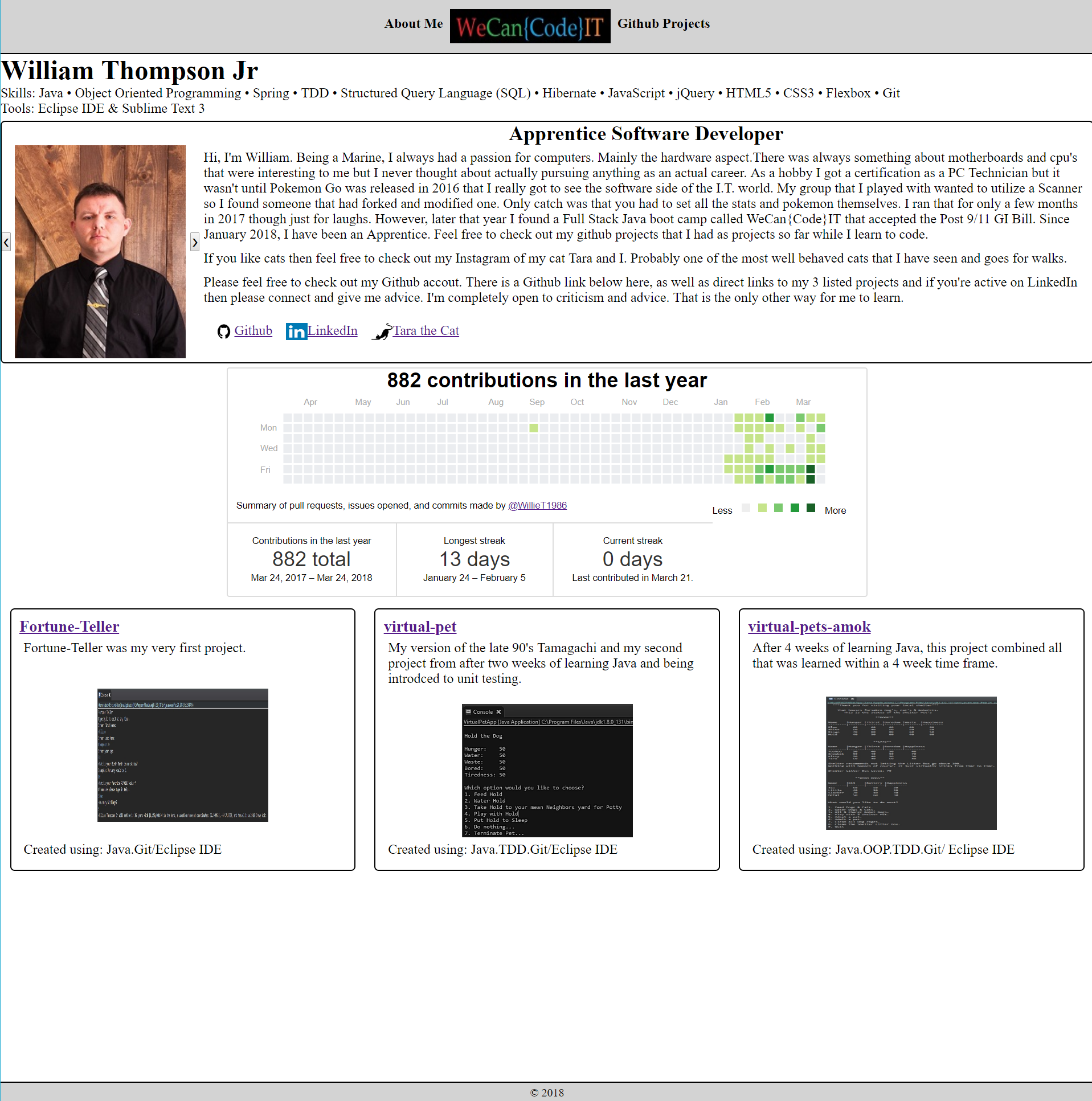
Task: Open the About Me nav link
Action: point(413,24)
